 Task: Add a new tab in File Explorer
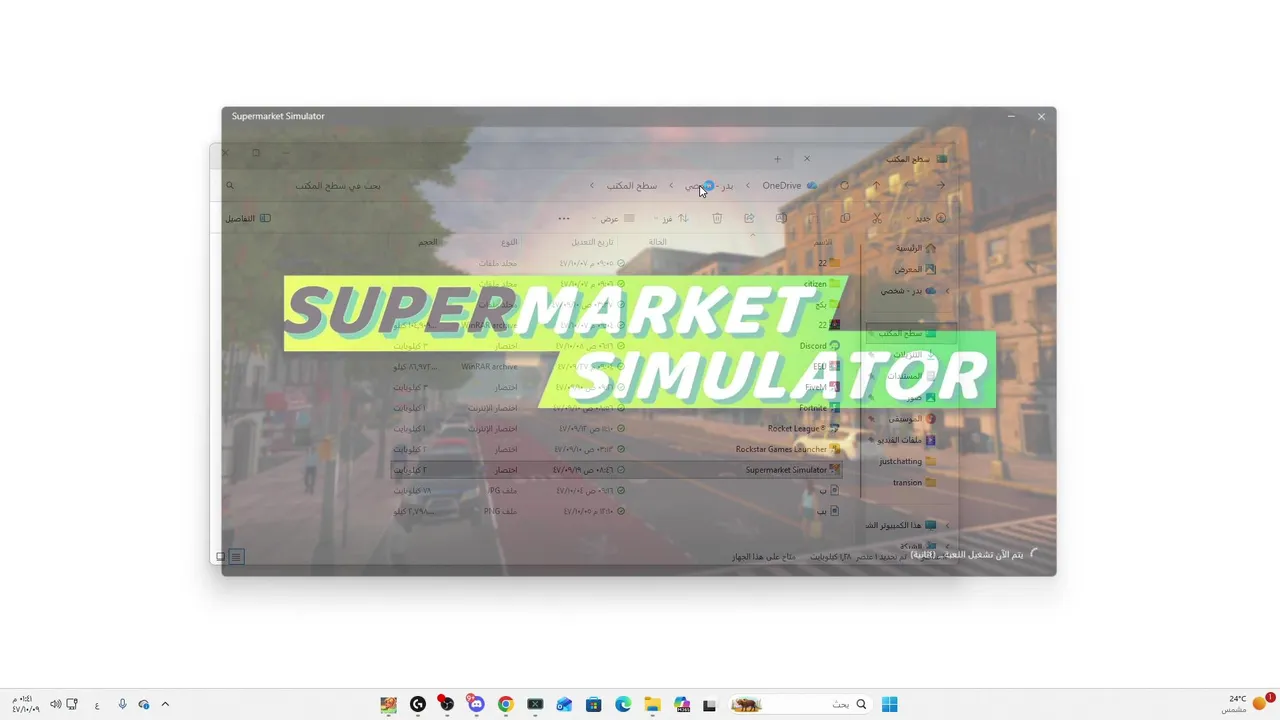tap(777, 159)
